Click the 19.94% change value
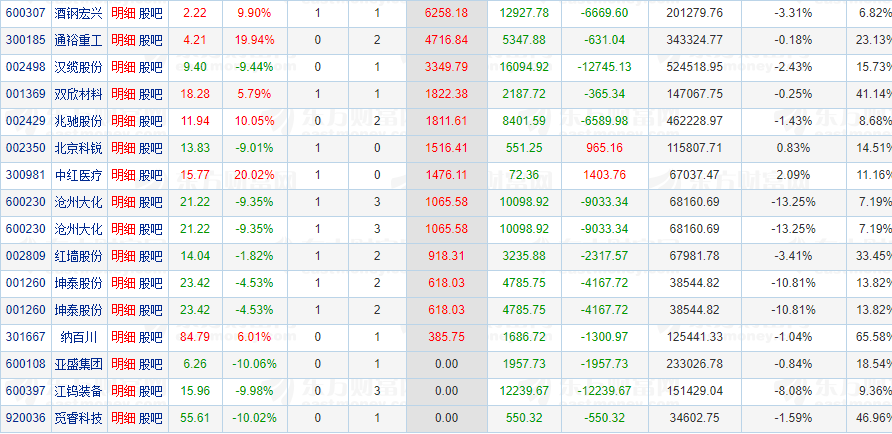Image resolution: width=892 pixels, height=434 pixels. pyautogui.click(x=255, y=40)
